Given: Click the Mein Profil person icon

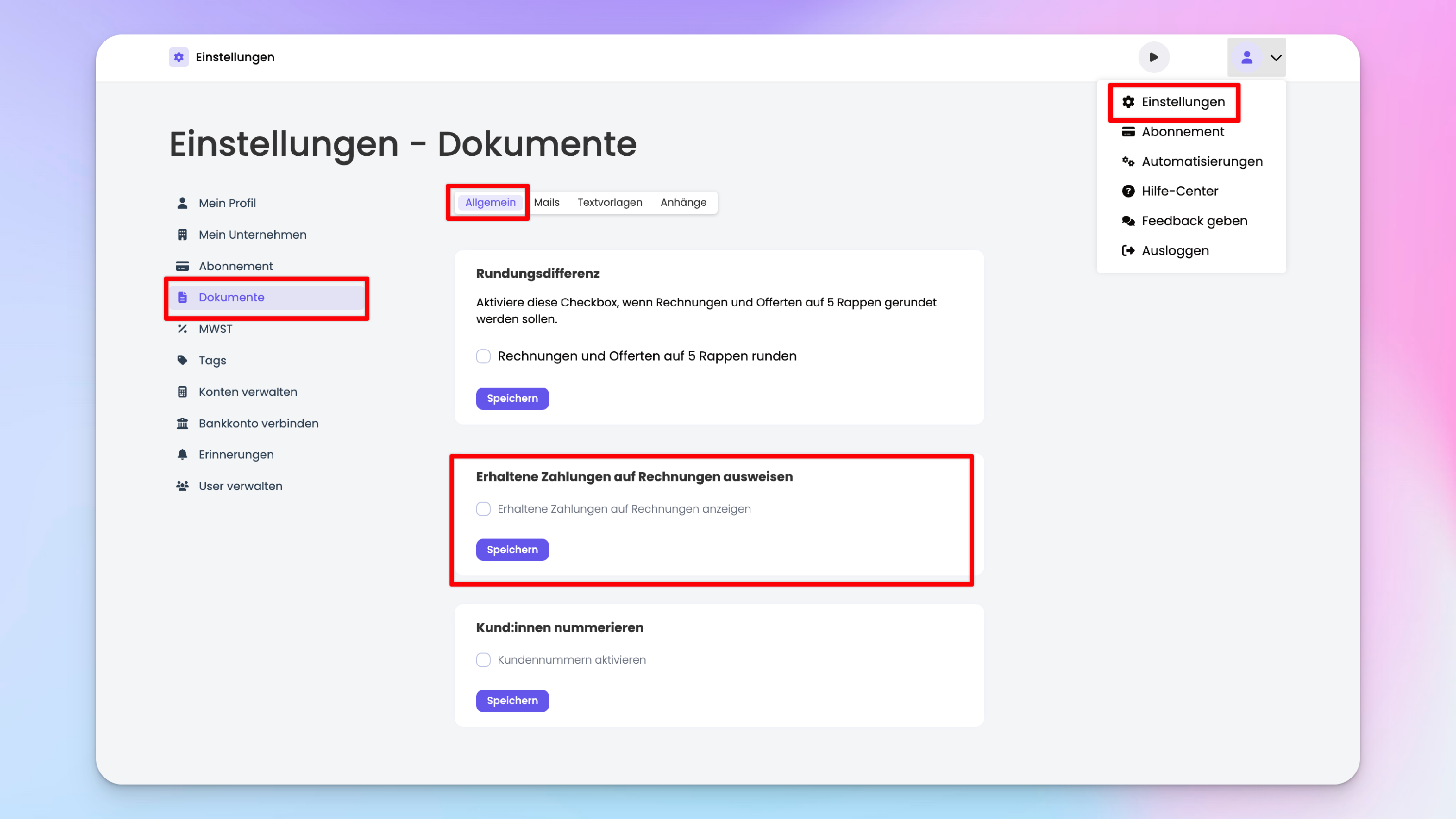Looking at the screenshot, I should click(182, 203).
